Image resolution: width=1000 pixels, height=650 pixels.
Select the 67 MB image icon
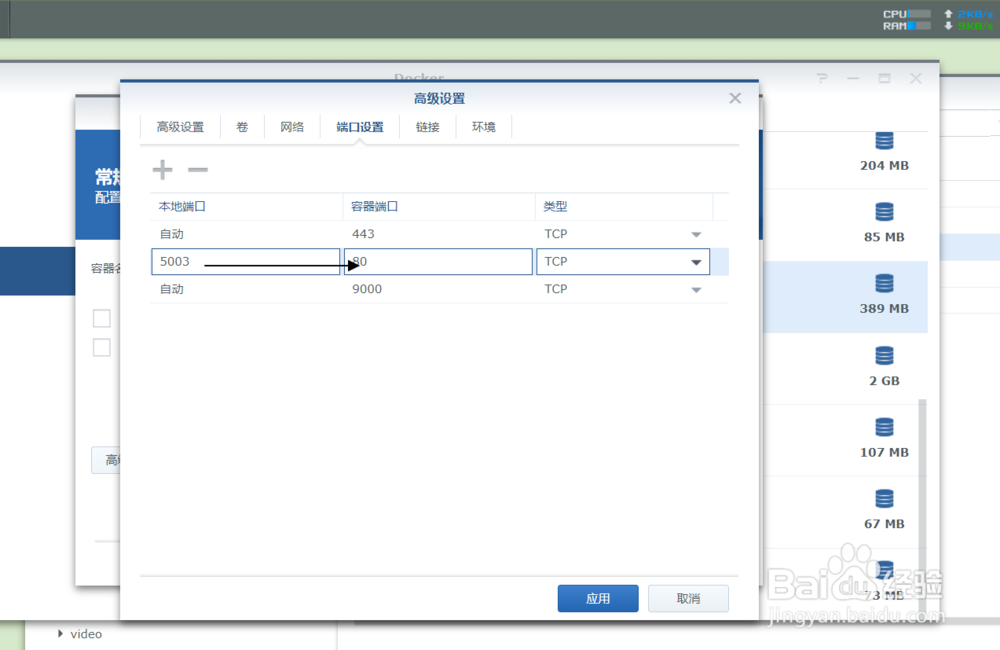884,498
